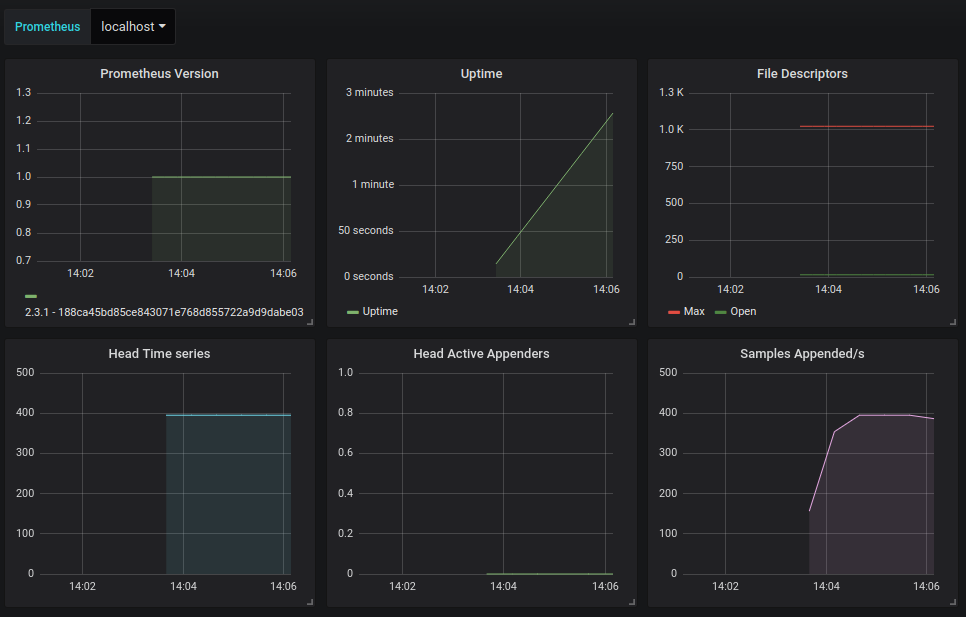Open the Samples Appended/s panel title
This screenshot has height=617, width=966.
click(x=802, y=354)
